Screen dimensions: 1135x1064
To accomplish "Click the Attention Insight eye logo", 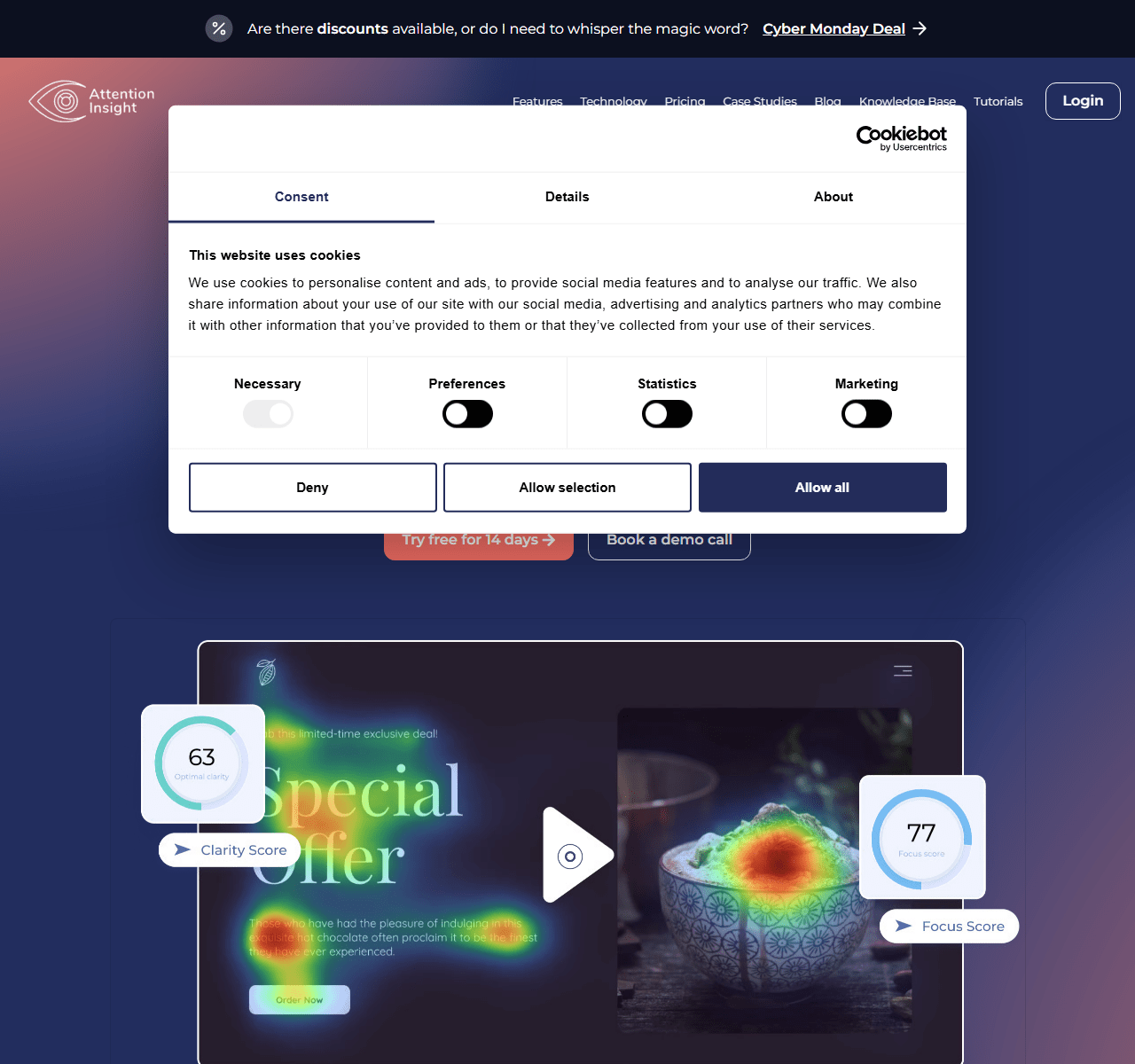I will [x=59, y=101].
